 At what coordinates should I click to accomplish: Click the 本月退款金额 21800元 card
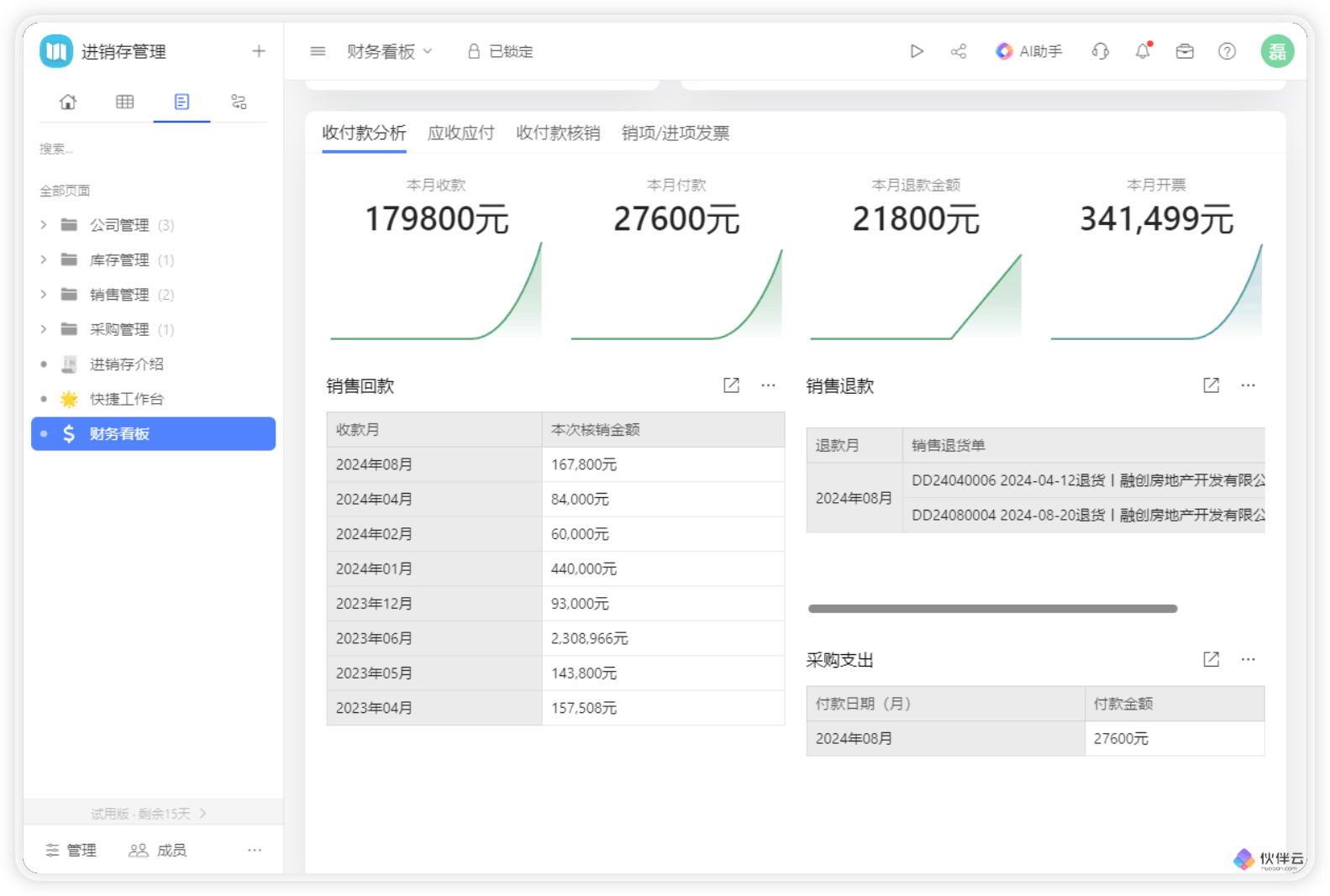[x=916, y=258]
